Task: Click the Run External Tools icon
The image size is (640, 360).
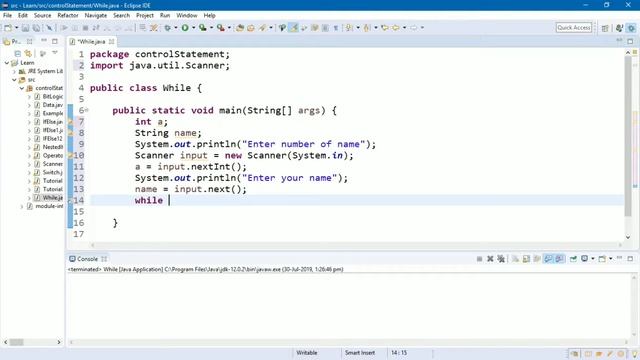Action: (x=220, y=28)
